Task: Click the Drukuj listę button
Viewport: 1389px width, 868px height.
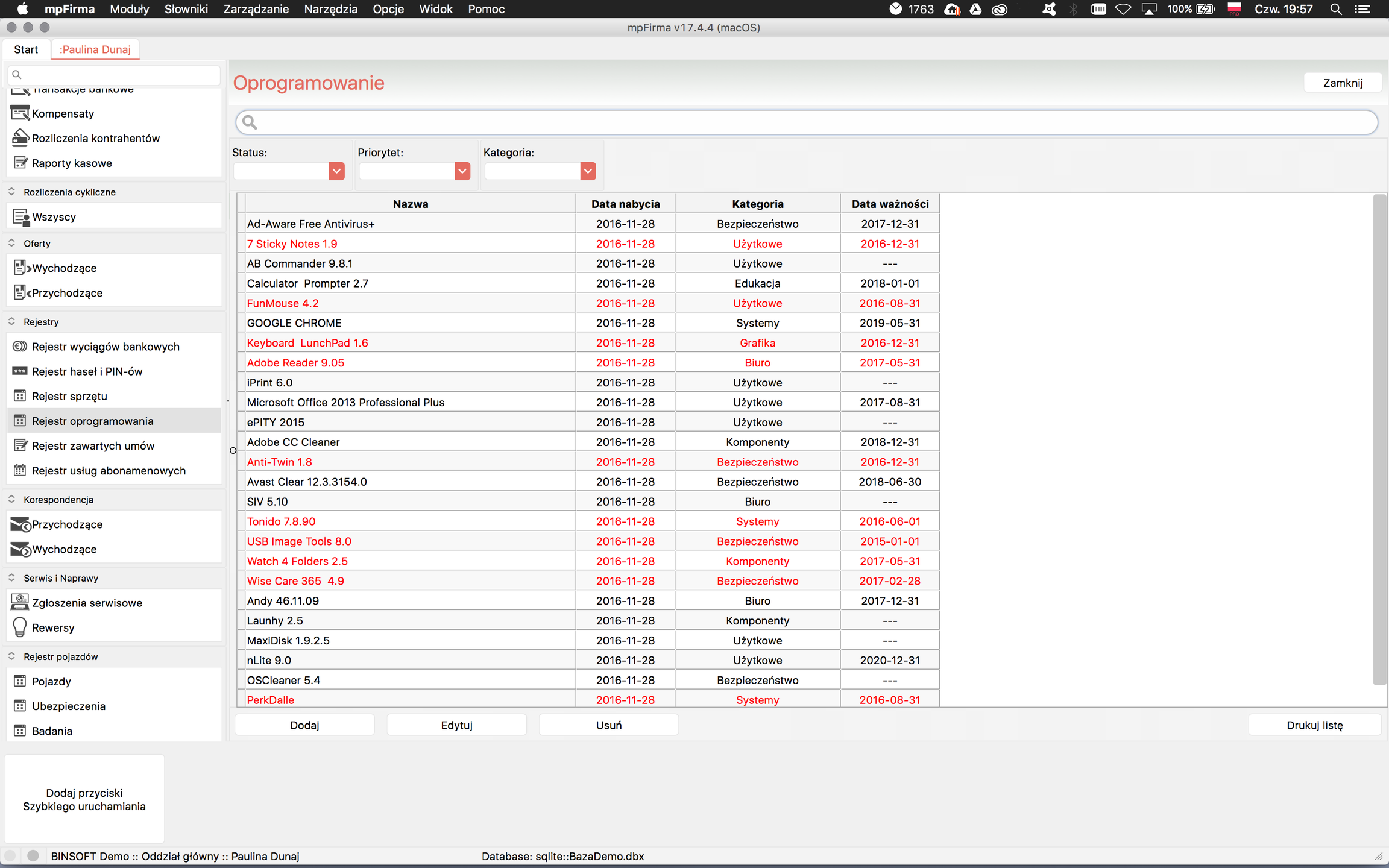Action: pyautogui.click(x=1315, y=725)
